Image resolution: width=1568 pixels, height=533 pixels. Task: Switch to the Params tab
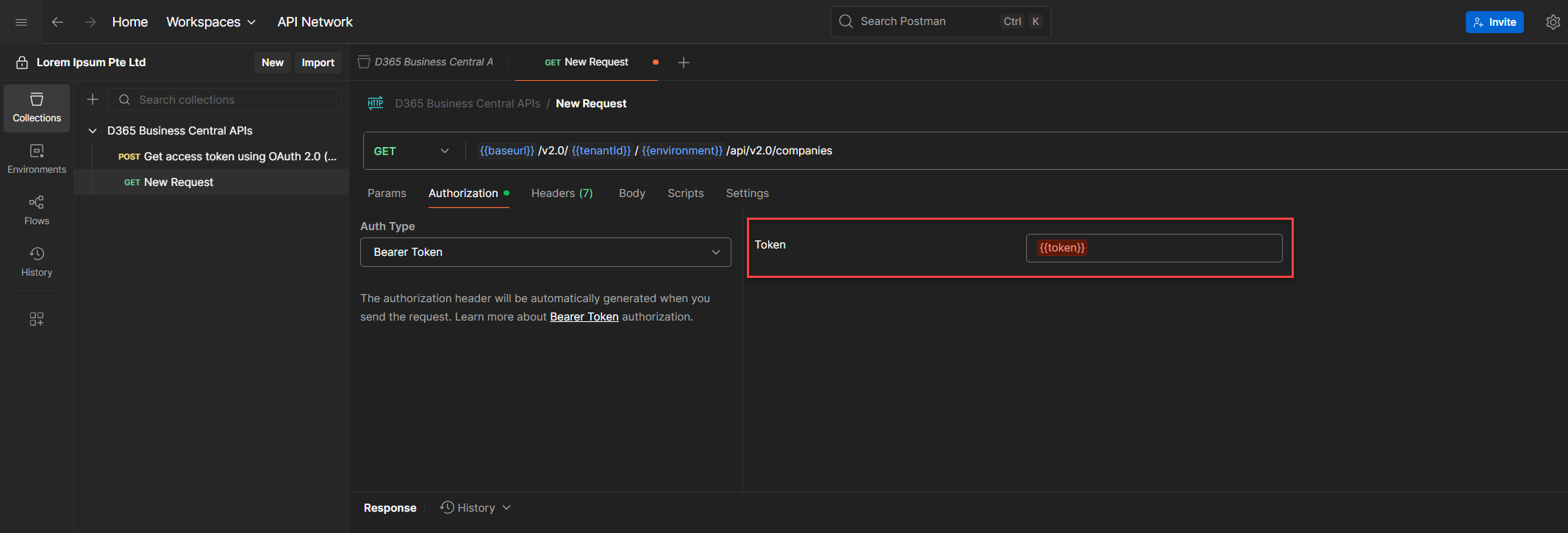pos(387,193)
